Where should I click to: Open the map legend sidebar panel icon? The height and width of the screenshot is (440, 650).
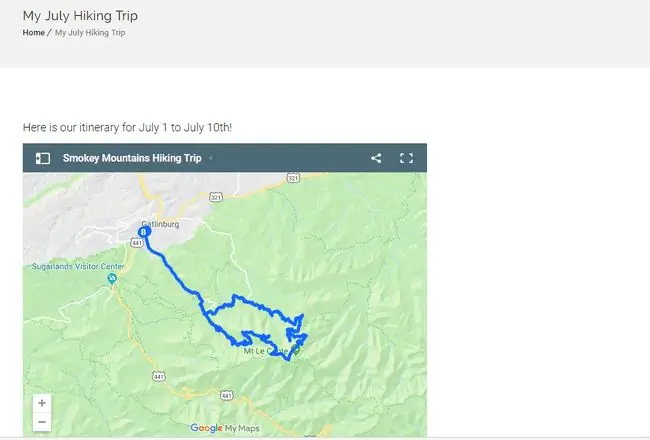click(43, 158)
